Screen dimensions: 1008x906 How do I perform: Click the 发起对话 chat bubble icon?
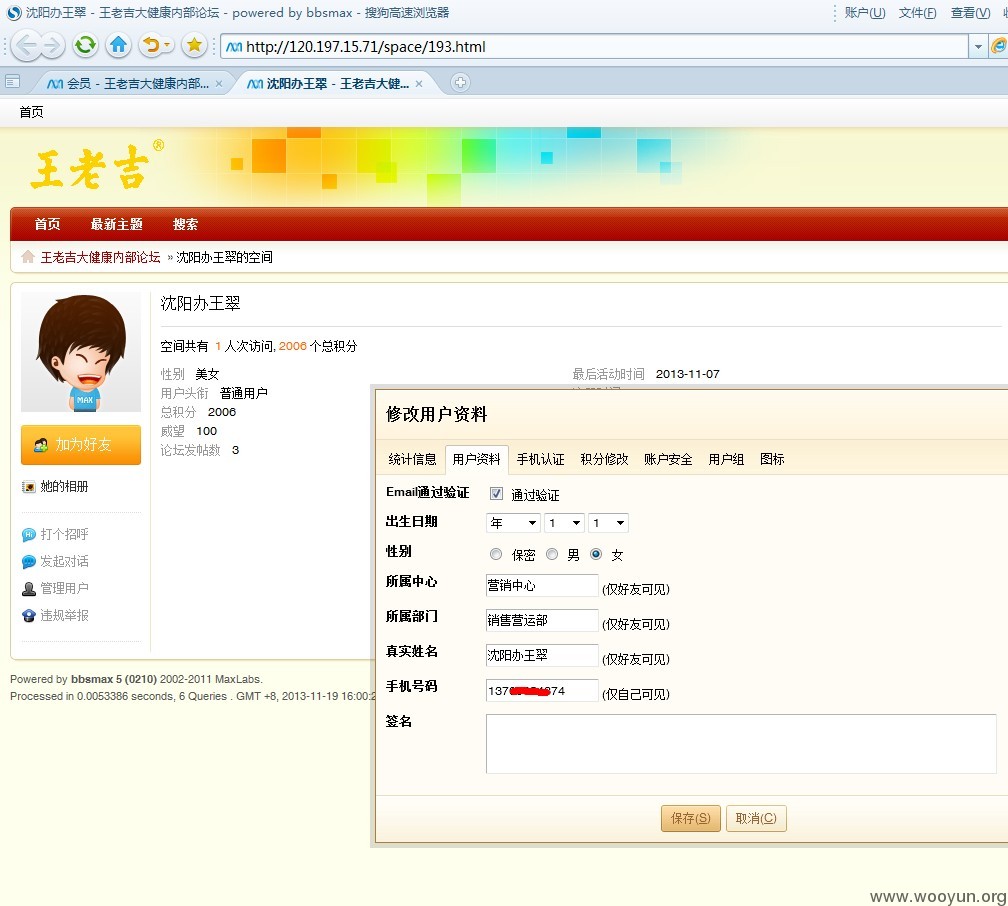pos(28,562)
